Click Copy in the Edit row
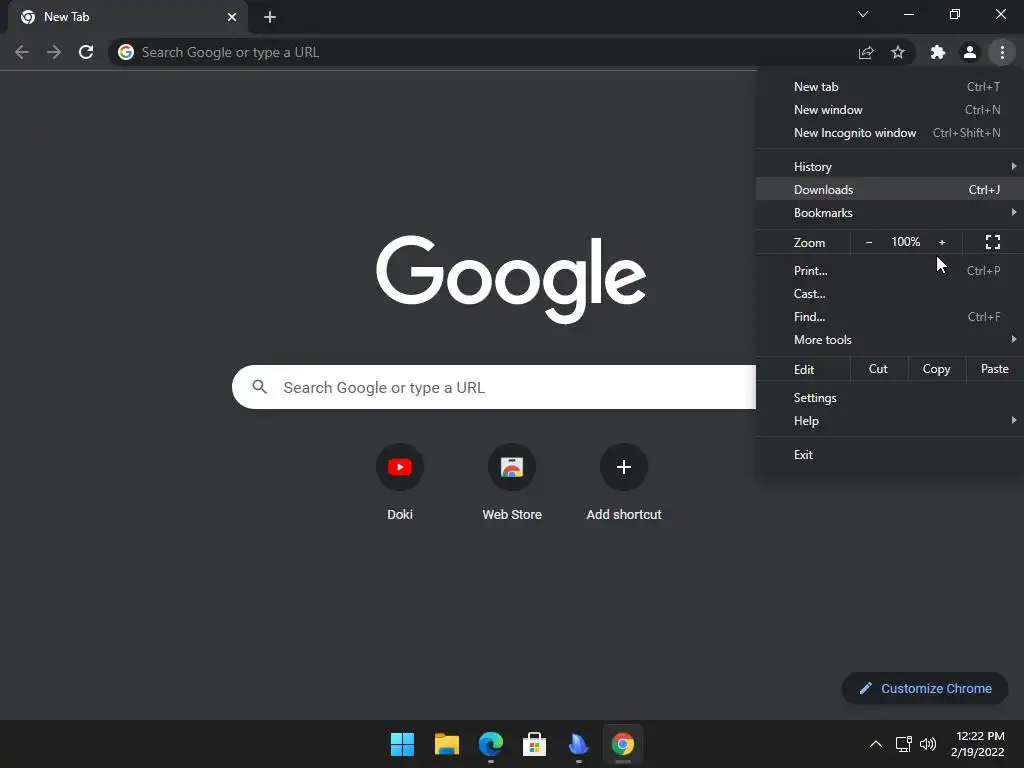The height and width of the screenshot is (768, 1024). click(x=936, y=369)
